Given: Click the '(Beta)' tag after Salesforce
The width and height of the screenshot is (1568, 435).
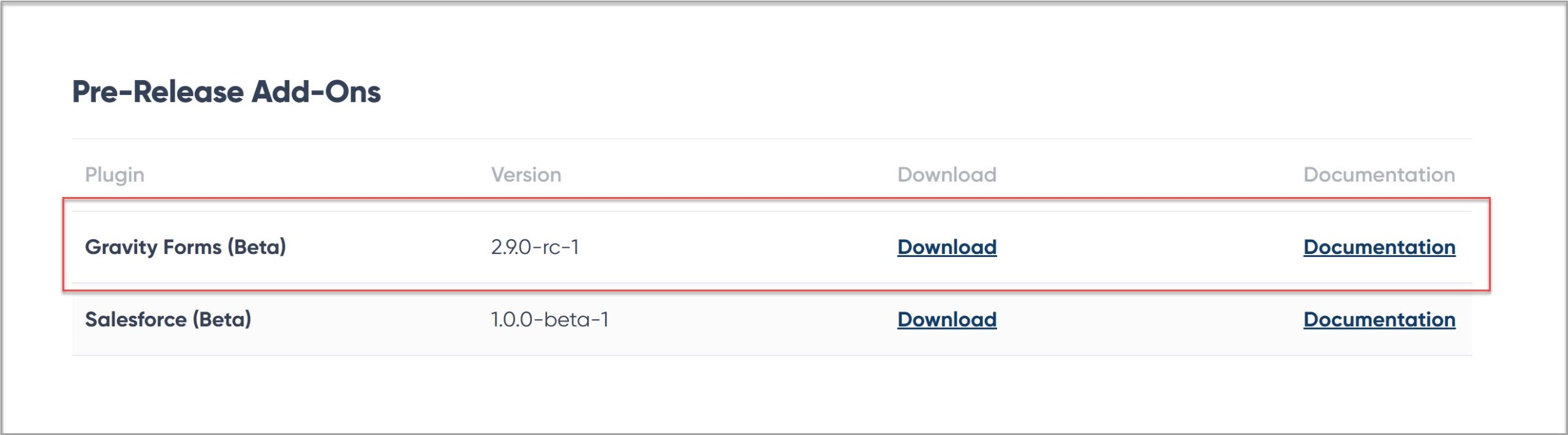Looking at the screenshot, I should (222, 319).
